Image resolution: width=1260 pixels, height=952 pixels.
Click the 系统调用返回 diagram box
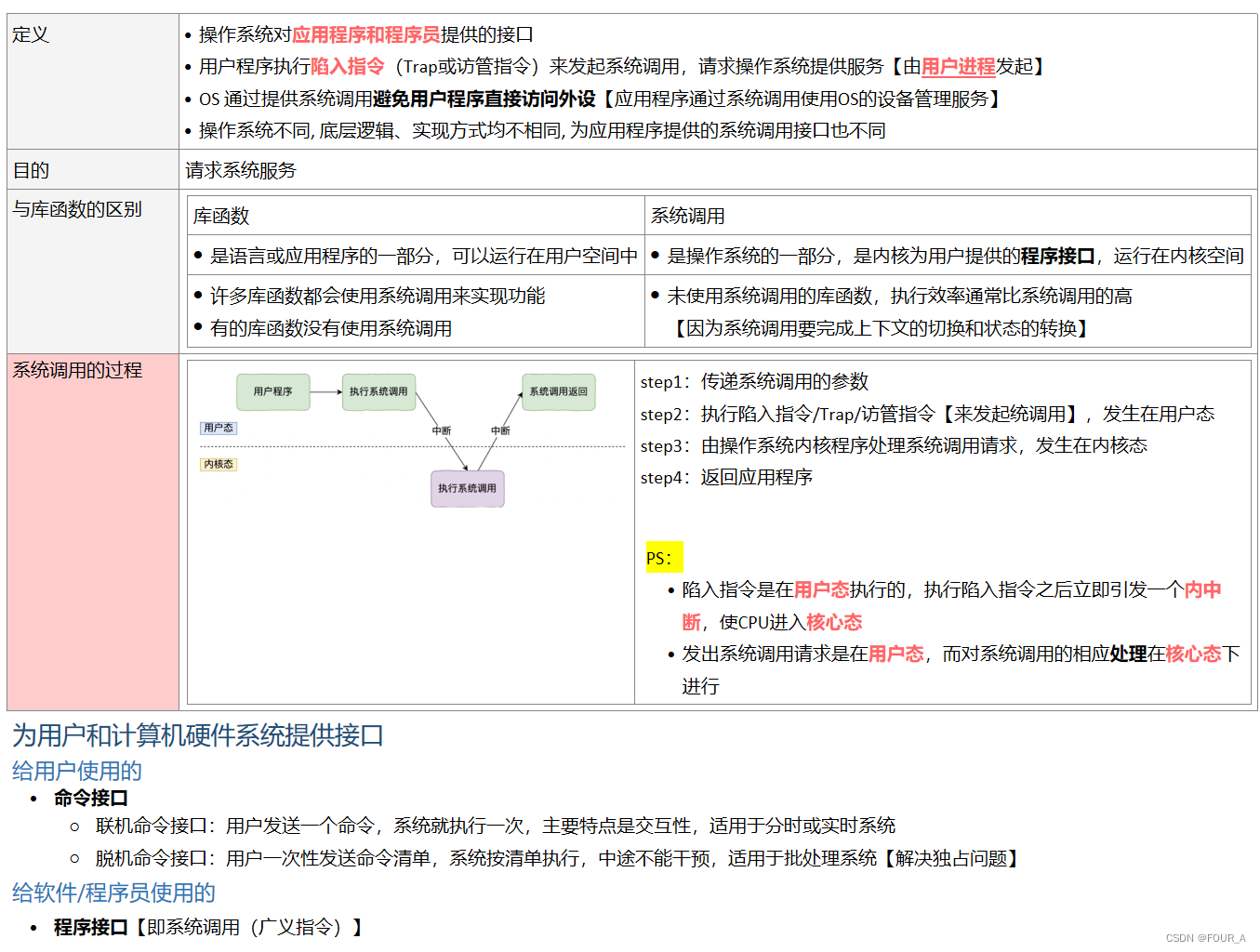[558, 391]
